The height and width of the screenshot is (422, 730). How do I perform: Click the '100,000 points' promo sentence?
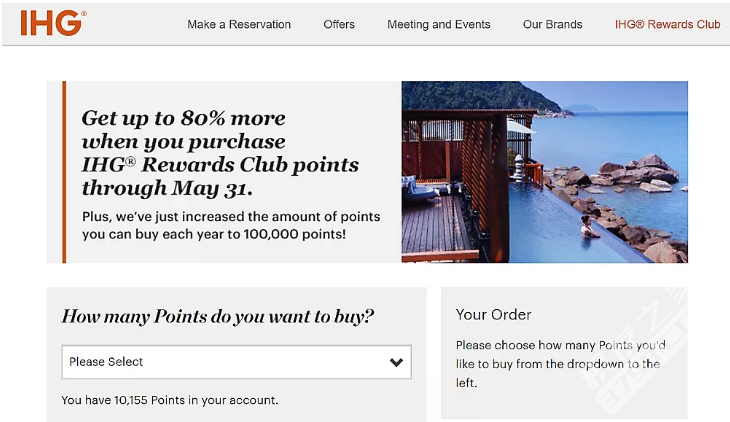pyautogui.click(x=231, y=225)
